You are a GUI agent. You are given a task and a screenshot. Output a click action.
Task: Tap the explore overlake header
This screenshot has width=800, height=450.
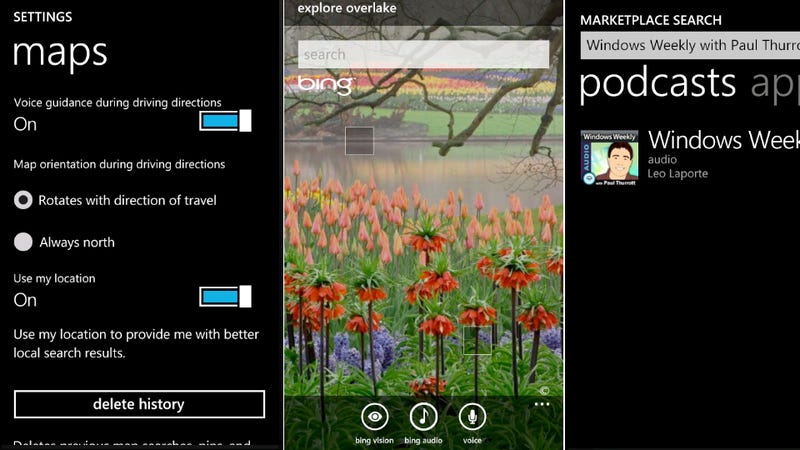tap(347, 8)
